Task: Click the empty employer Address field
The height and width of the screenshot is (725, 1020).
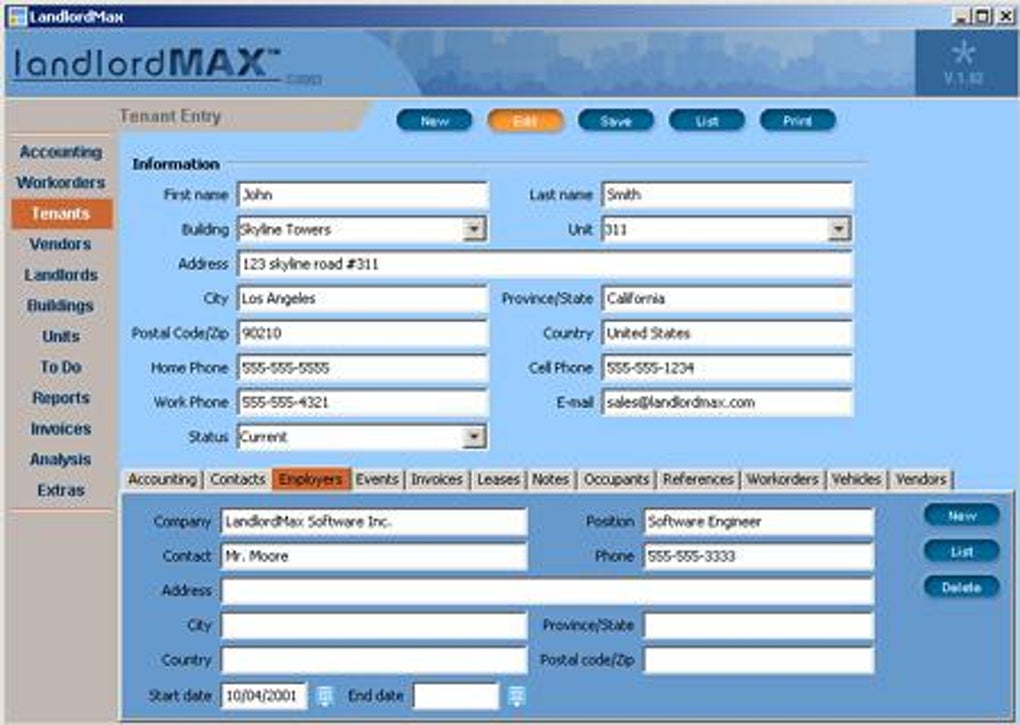Action: pos(548,591)
